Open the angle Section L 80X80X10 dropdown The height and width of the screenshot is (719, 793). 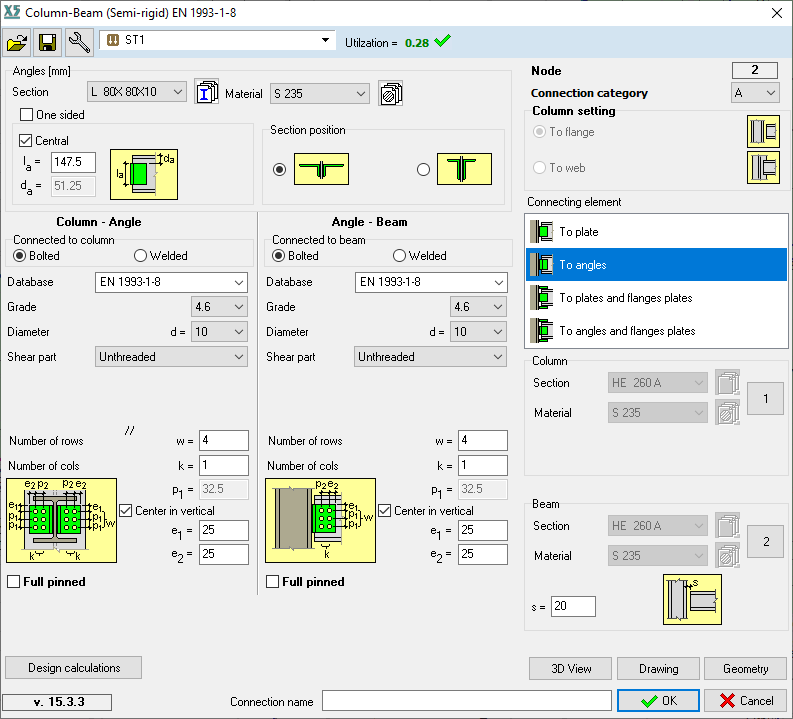click(137, 92)
